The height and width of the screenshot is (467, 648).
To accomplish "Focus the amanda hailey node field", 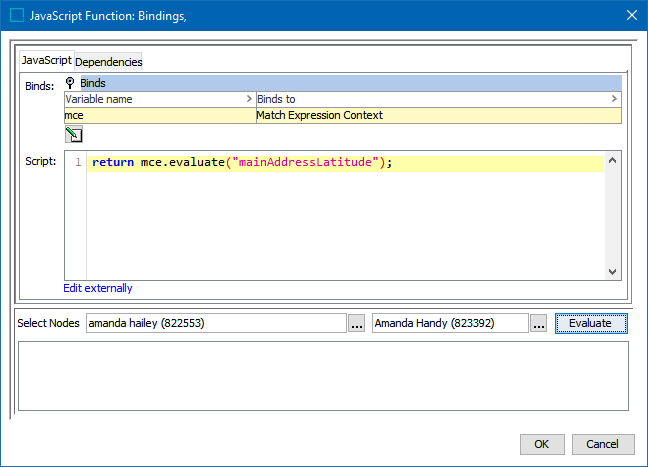I will tap(215, 323).
